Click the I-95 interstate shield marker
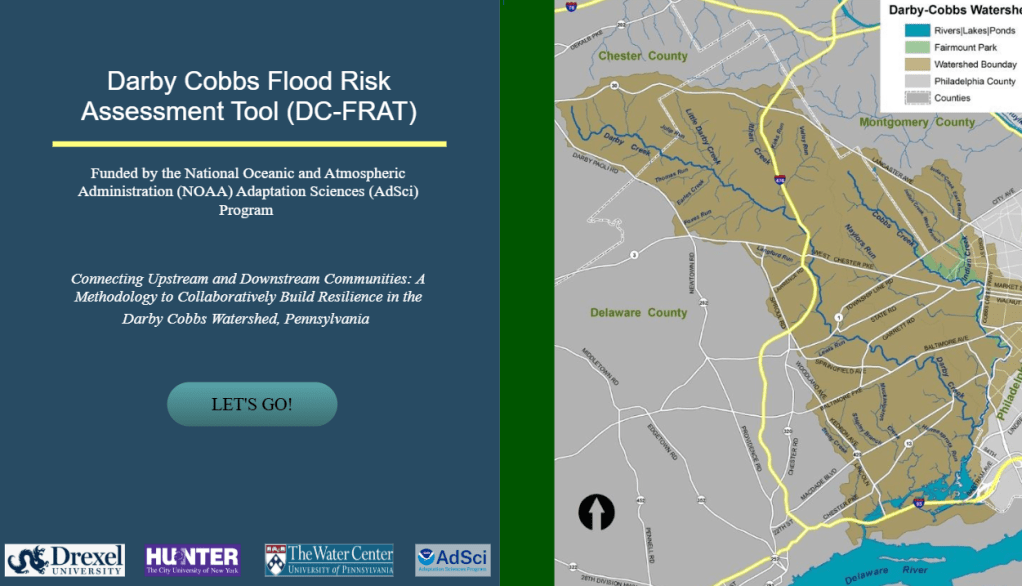Image resolution: width=1022 pixels, height=586 pixels. (918, 503)
